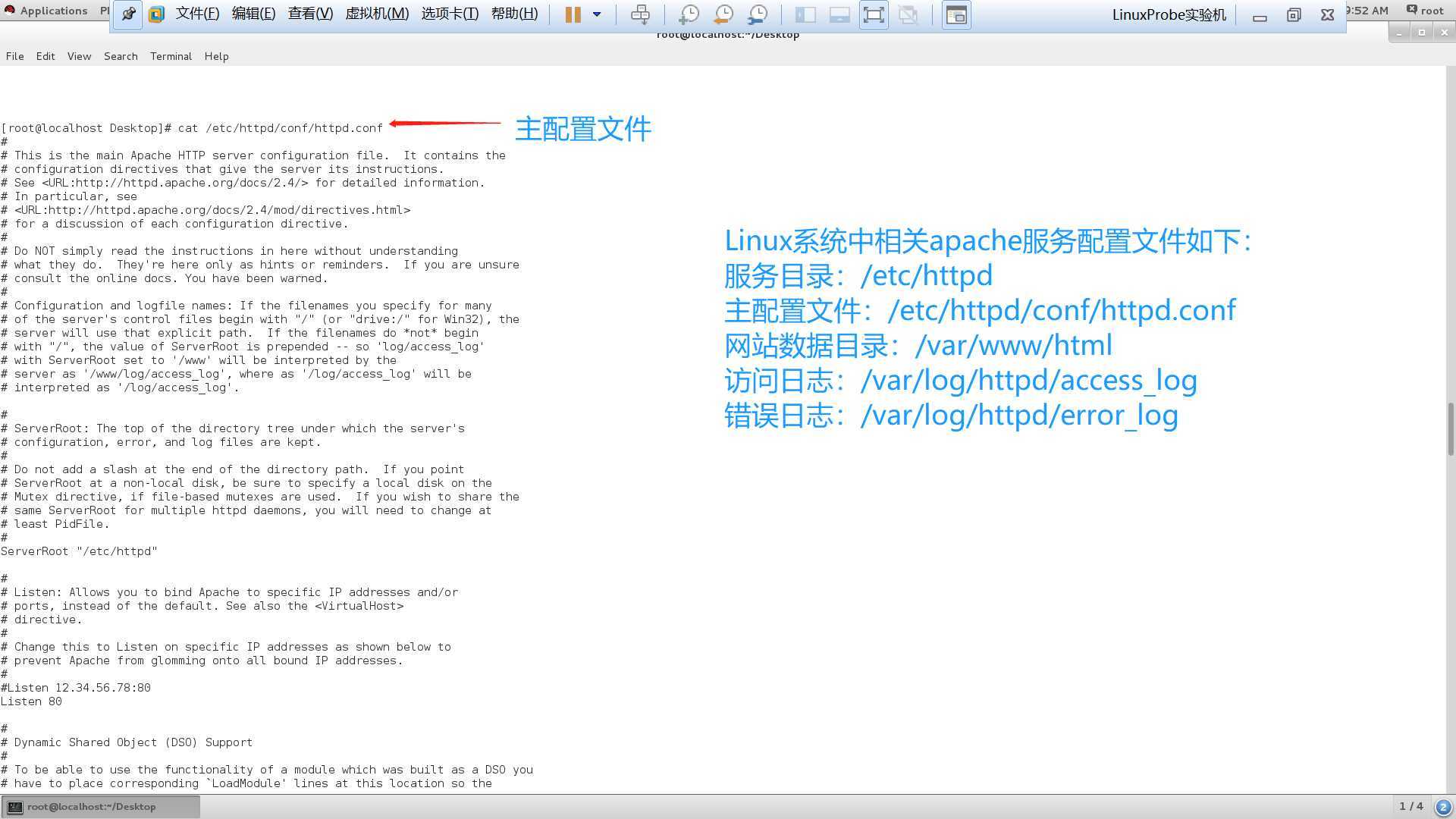Screen dimensions: 1456x819
Task: Take a snapshot of the virtual machine
Action: point(689,14)
